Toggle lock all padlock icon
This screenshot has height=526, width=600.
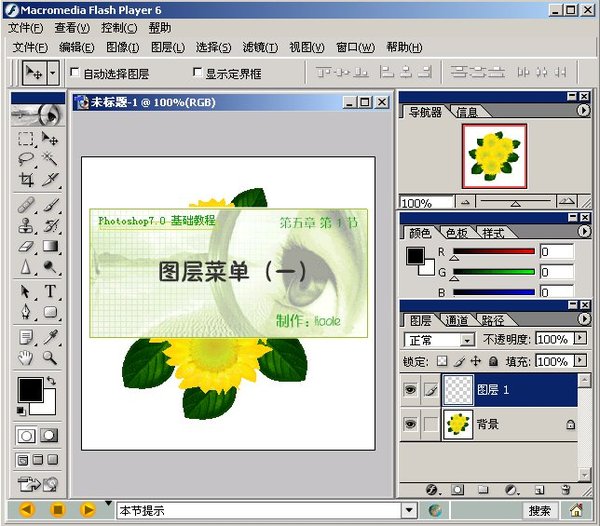click(x=493, y=361)
